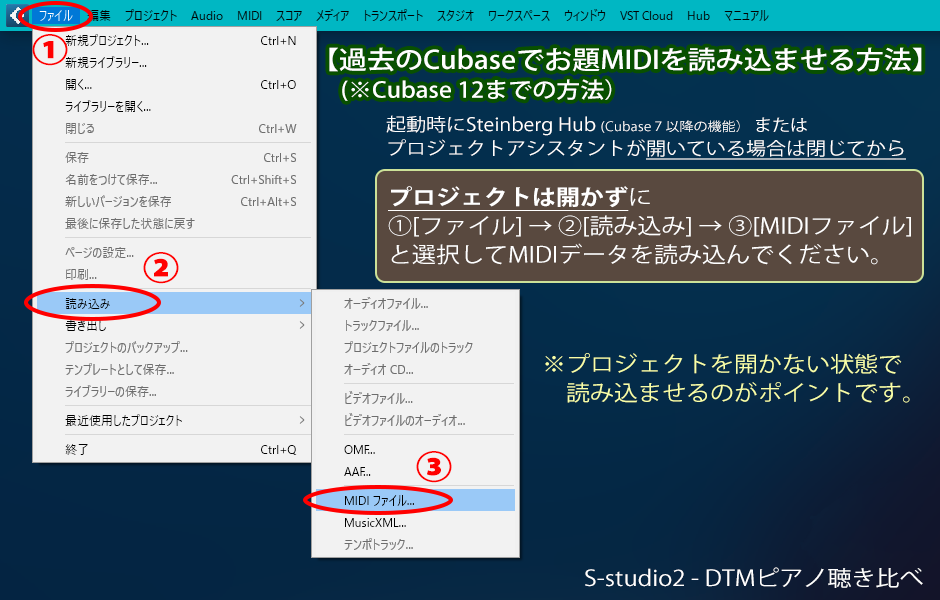
Task: Open the Hub menu
Action: (x=698, y=15)
